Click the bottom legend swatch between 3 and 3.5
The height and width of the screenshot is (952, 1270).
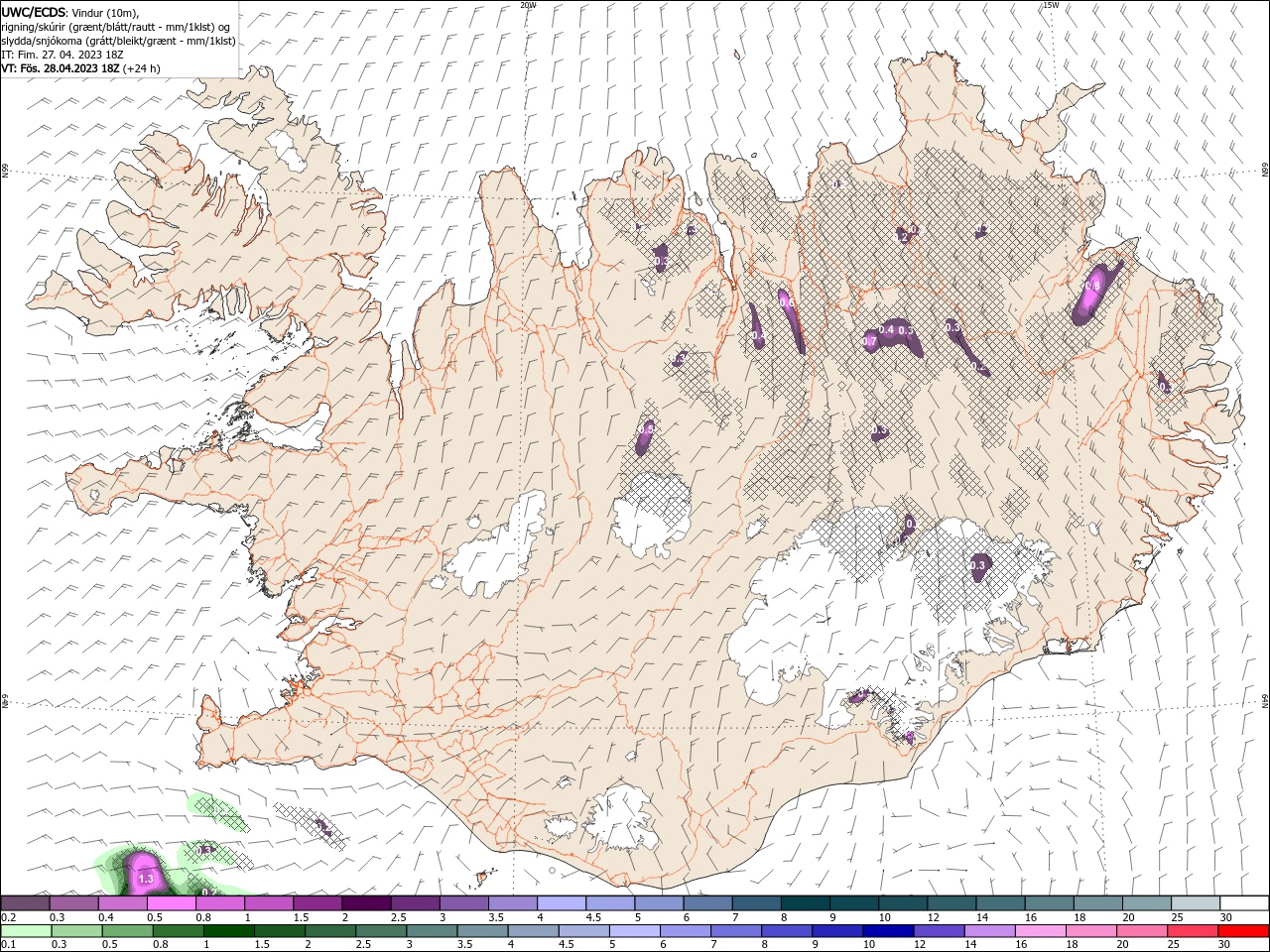click(432, 931)
